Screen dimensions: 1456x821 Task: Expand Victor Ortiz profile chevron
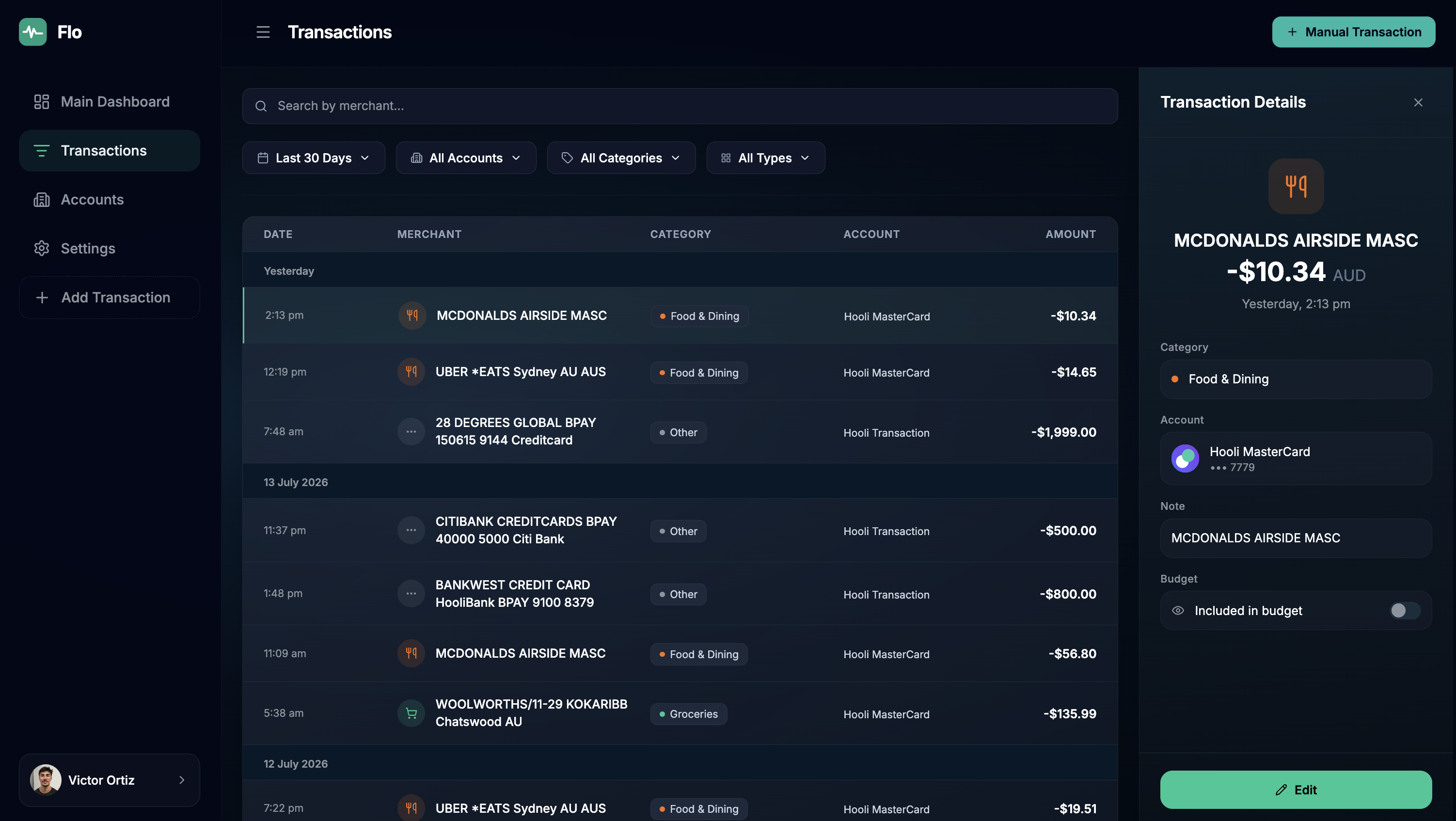tap(181, 780)
